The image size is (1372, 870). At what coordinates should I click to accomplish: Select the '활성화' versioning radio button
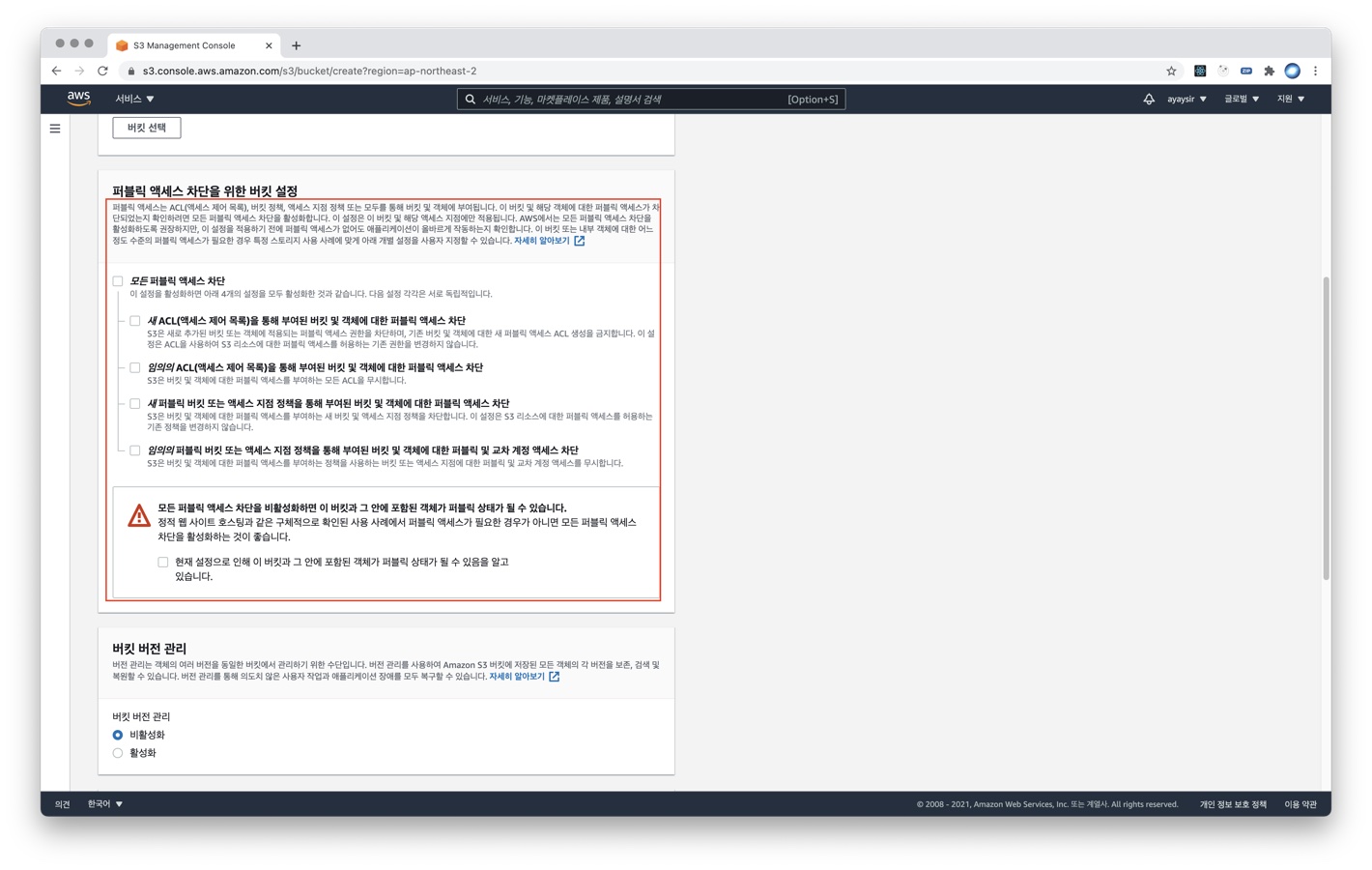118,753
